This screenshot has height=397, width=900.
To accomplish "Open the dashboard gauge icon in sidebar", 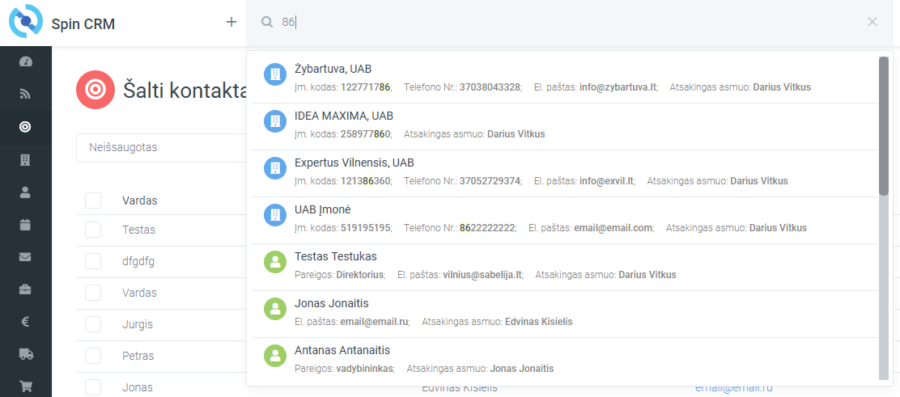I will pos(25,61).
